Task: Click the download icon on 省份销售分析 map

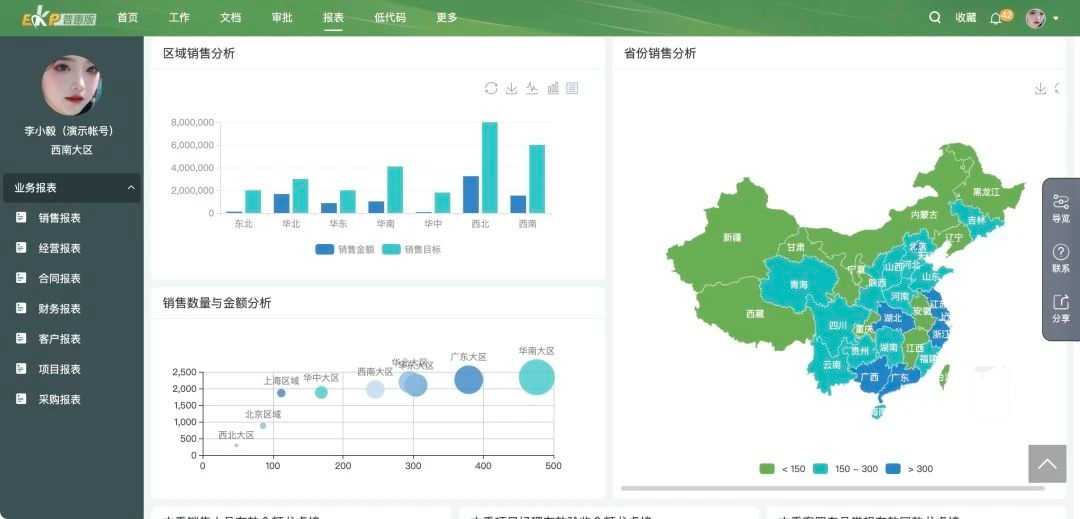Action: 1041,88
